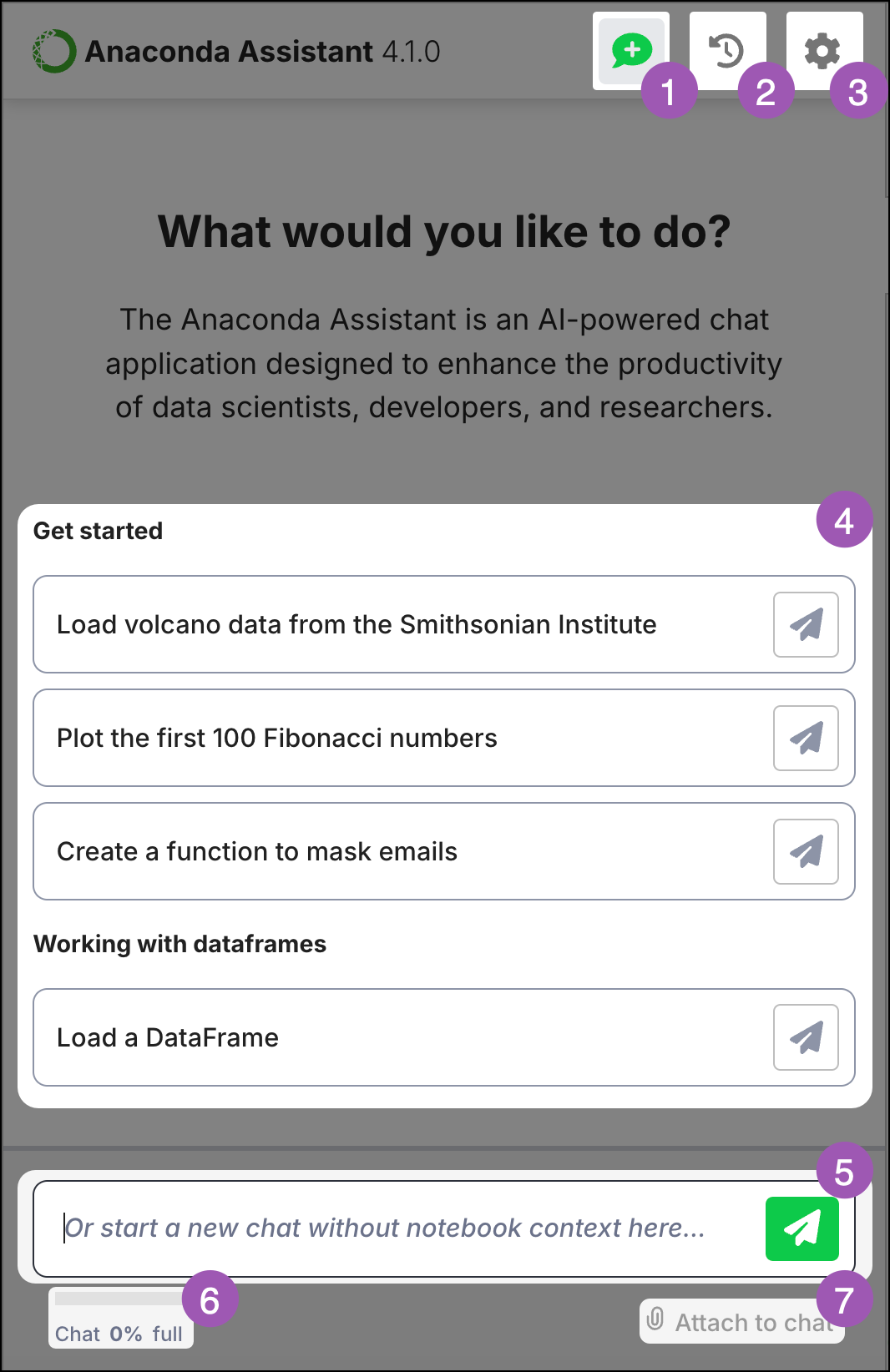Send the Load a DataFrame prompt arrow
Image resolution: width=890 pixels, height=1372 pixels.
806,1037
